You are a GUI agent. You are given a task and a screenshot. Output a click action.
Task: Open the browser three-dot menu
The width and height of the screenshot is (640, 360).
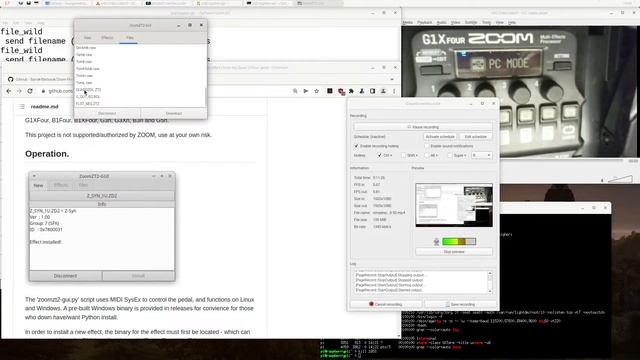[x=394, y=91]
